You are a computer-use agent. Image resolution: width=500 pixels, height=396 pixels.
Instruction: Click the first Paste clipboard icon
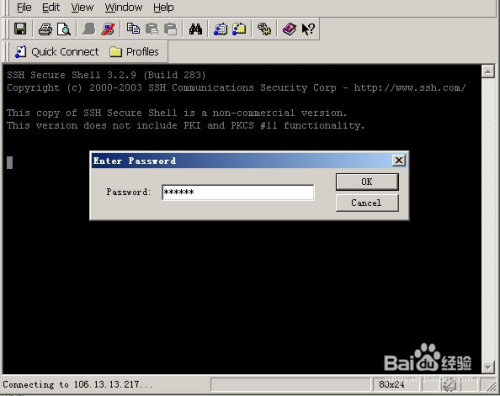pos(152,29)
